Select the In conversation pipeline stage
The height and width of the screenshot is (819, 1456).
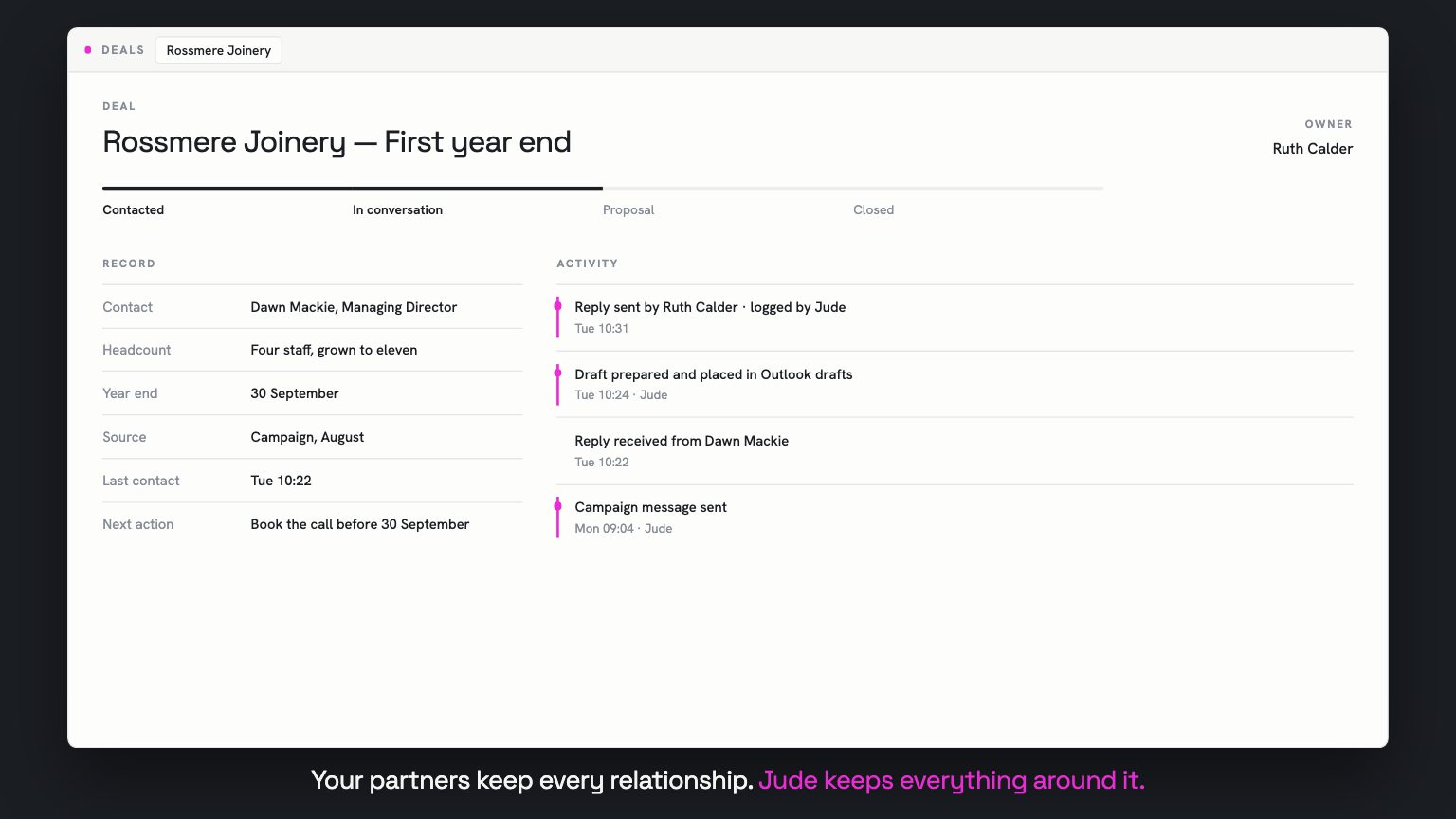pos(397,209)
